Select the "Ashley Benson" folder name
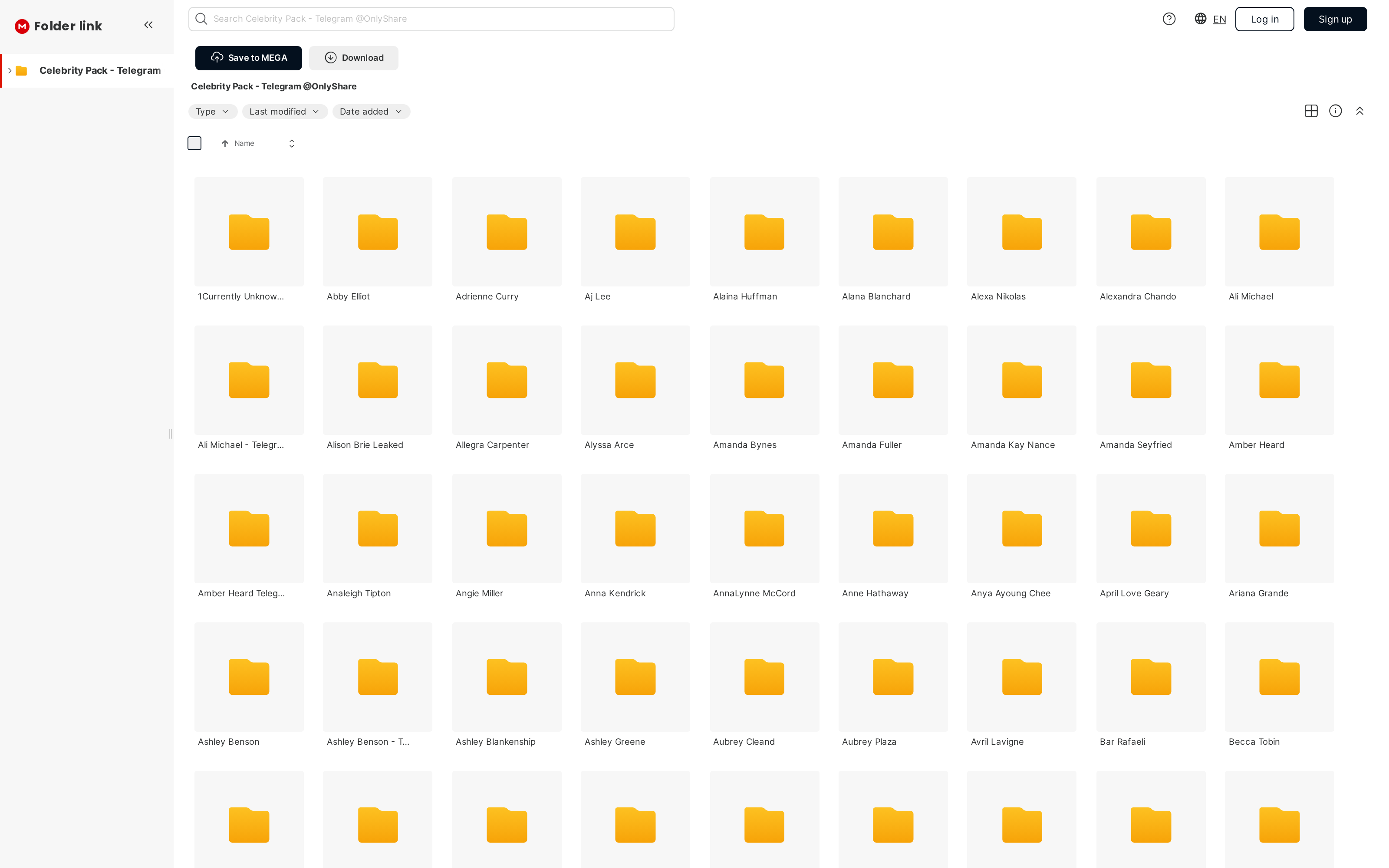 (x=228, y=742)
